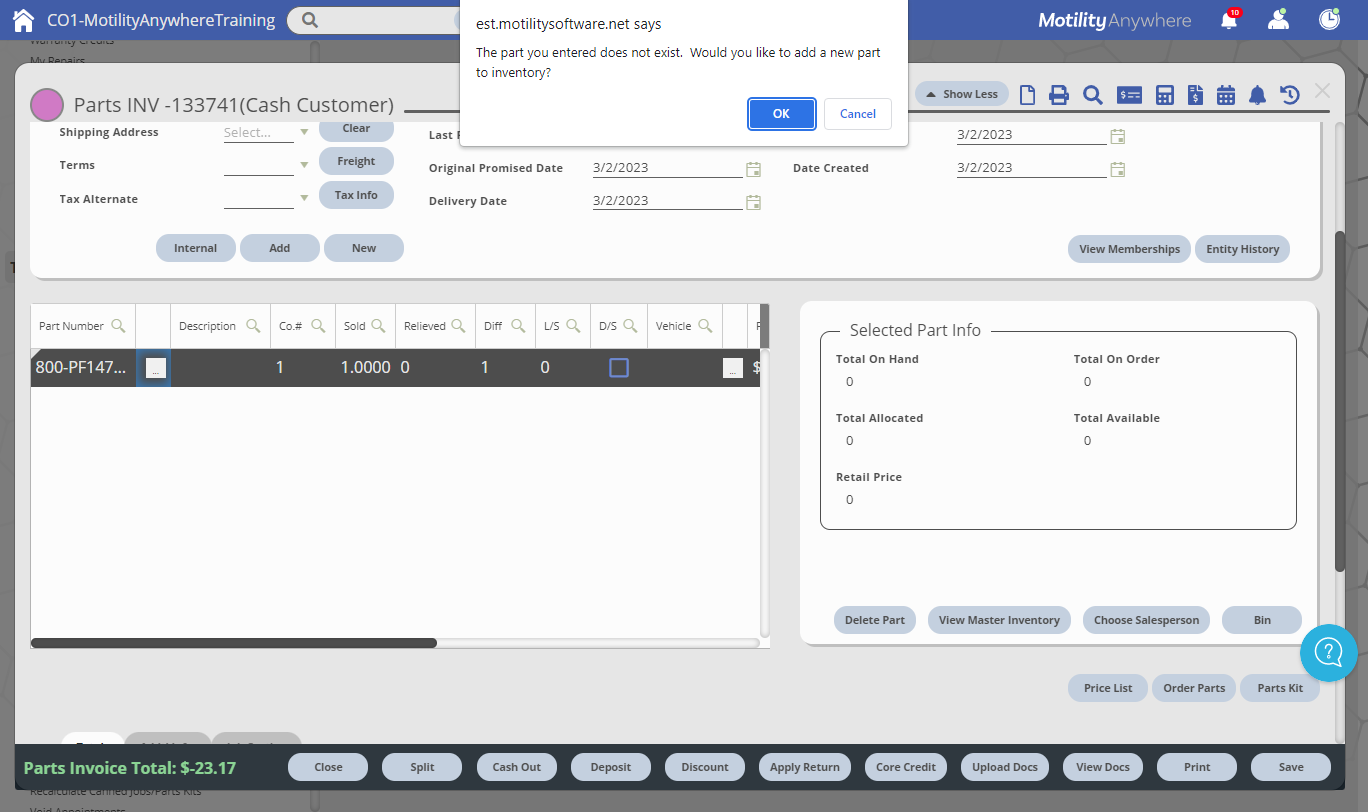Click the payment card dollar icon
This screenshot has height=812, width=1368.
click(1130, 95)
